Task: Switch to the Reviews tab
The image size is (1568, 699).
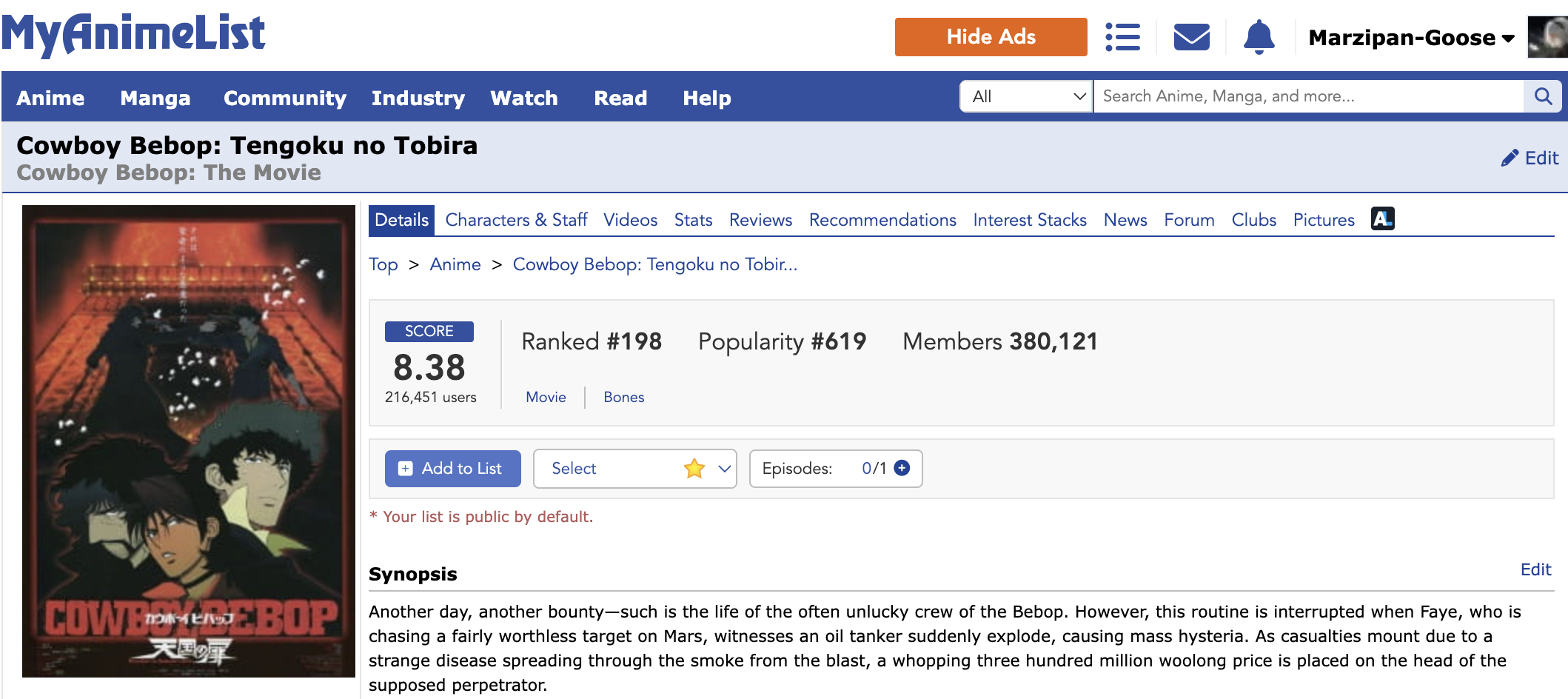Action: pyautogui.click(x=760, y=220)
